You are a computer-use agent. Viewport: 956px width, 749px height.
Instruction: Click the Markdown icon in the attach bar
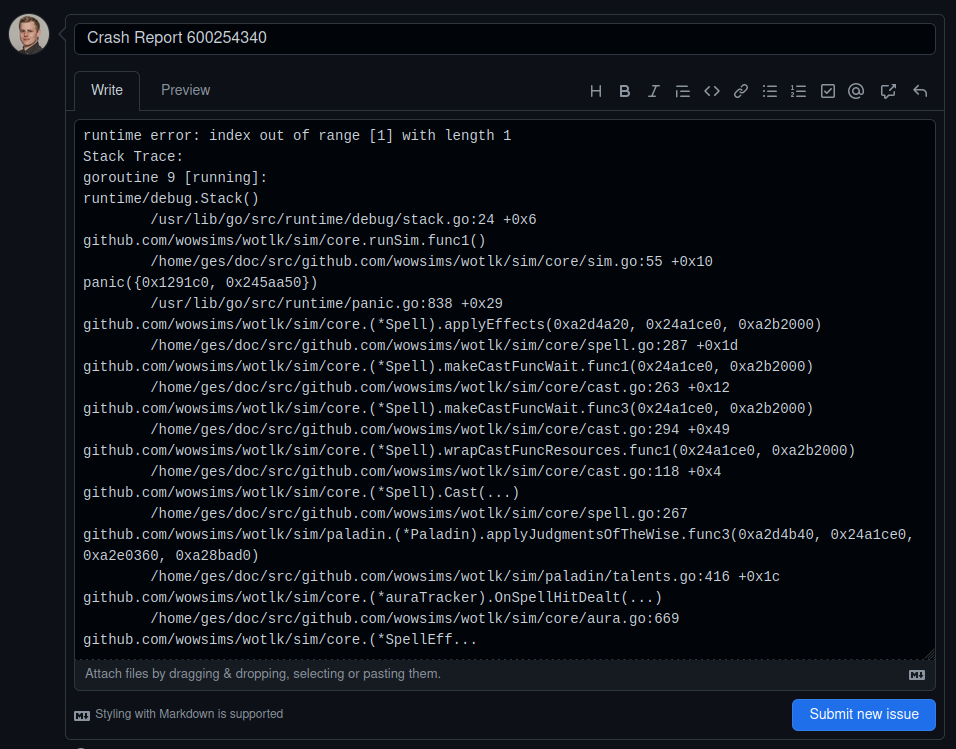pyautogui.click(x=915, y=674)
